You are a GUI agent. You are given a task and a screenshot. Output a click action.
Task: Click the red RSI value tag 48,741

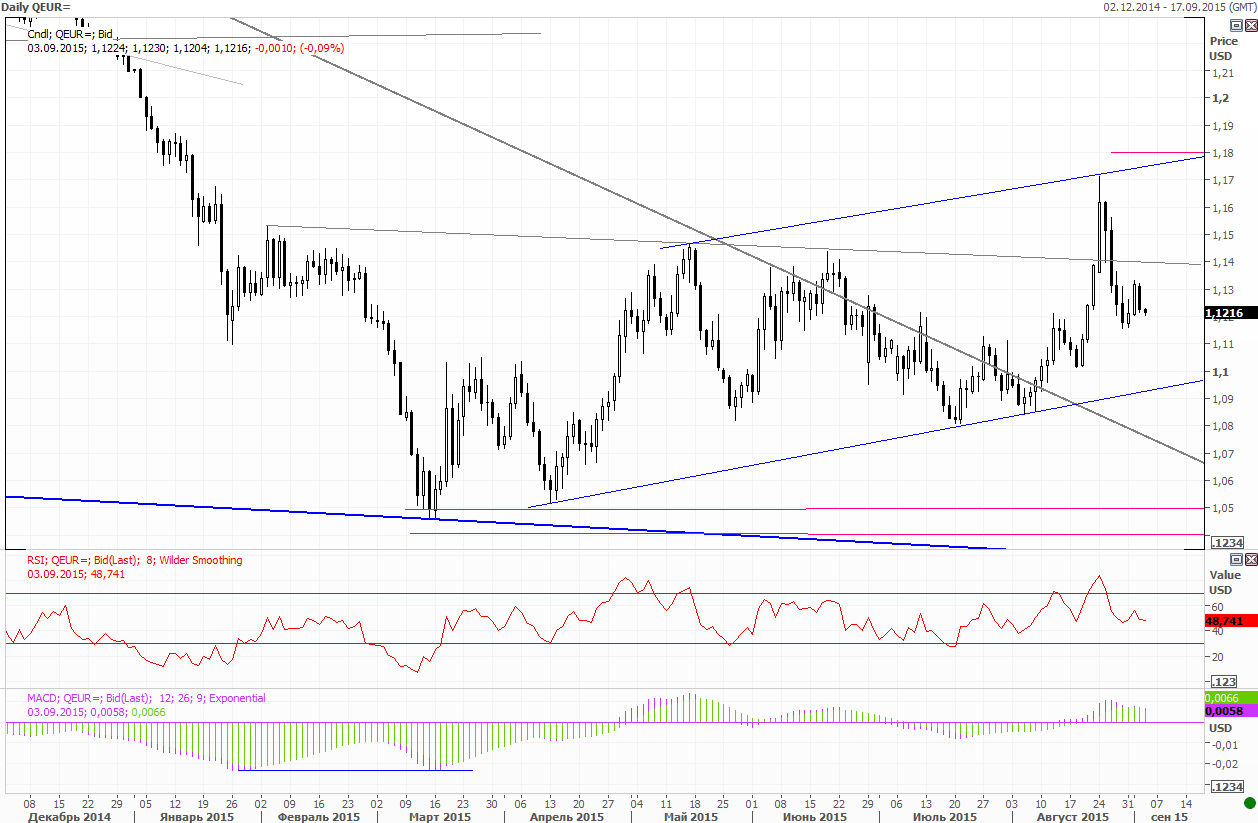pyautogui.click(x=1225, y=621)
